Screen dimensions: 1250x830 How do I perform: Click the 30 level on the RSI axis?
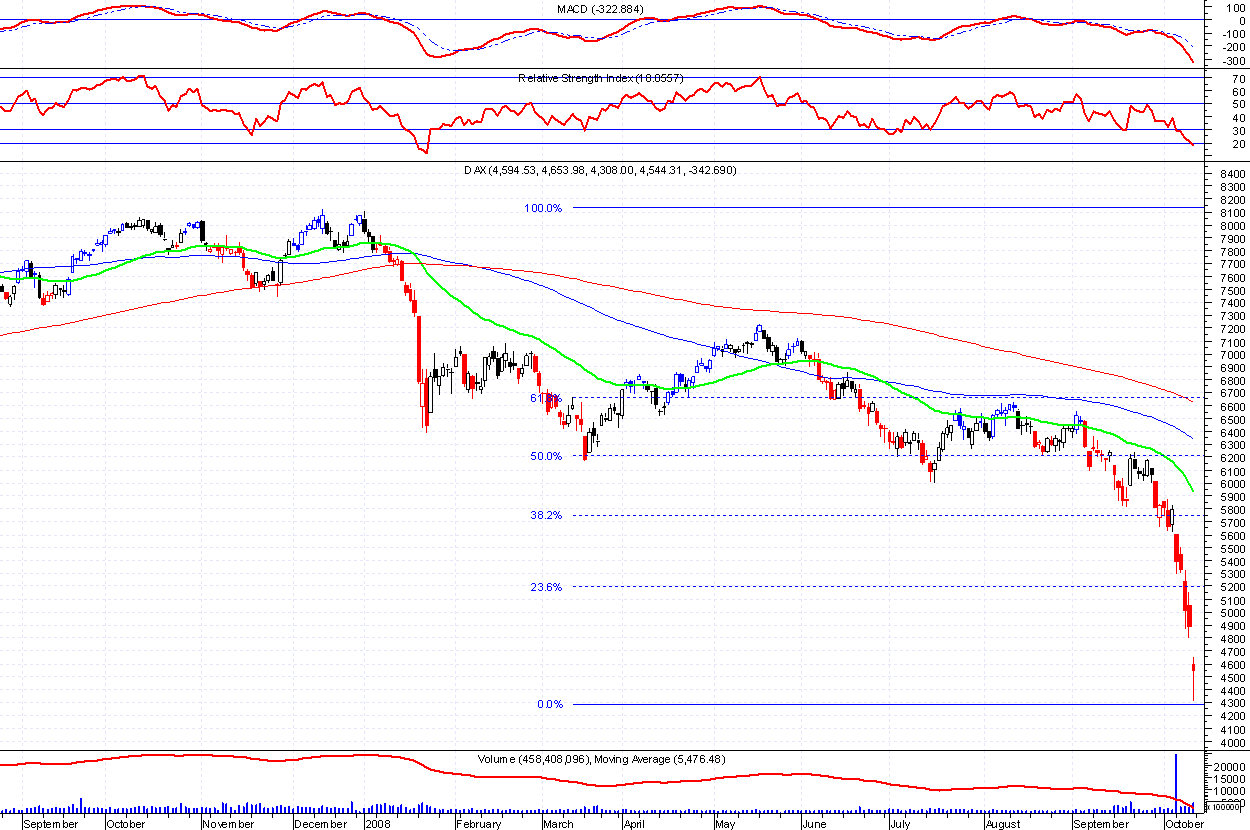(x=1237, y=131)
